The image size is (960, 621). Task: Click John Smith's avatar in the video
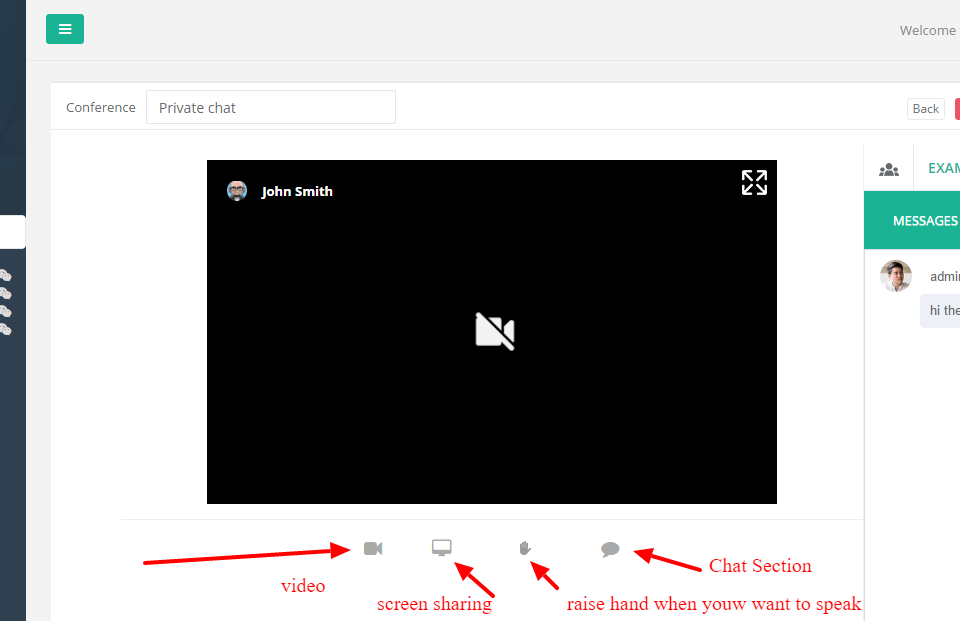237,191
